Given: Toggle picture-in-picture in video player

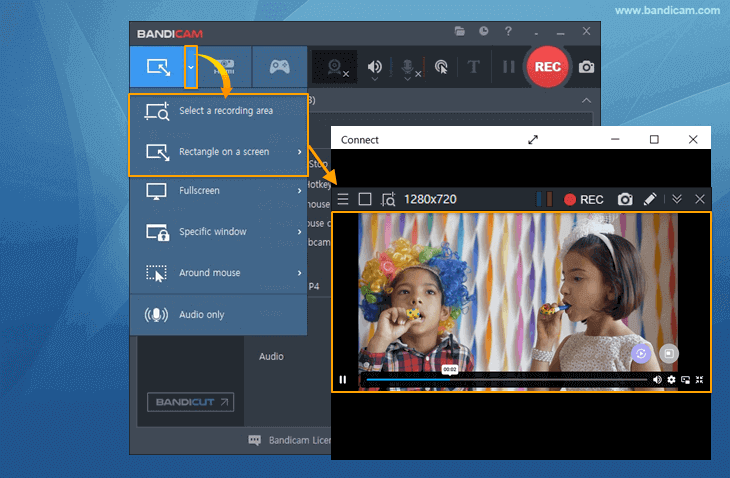Looking at the screenshot, I should point(685,380).
